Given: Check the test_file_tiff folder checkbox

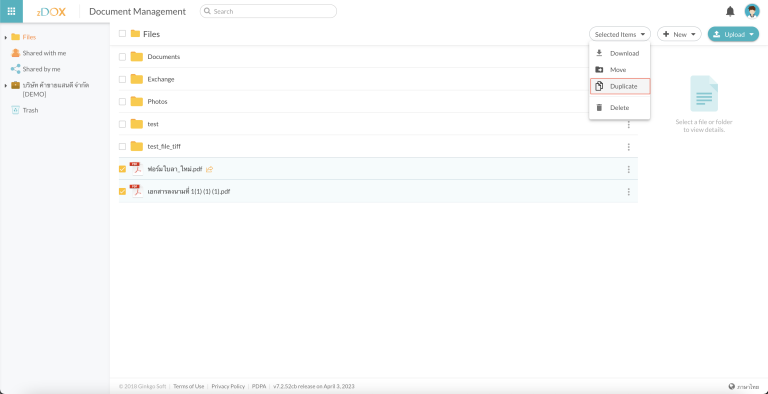Looking at the screenshot, I should (x=122, y=147).
